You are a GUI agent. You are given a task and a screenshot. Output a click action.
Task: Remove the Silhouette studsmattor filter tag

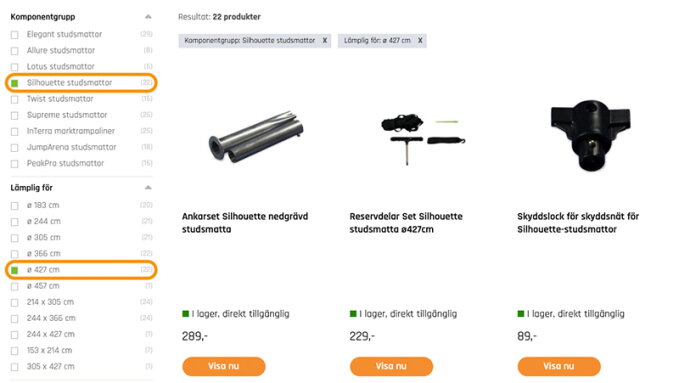pyautogui.click(x=324, y=40)
